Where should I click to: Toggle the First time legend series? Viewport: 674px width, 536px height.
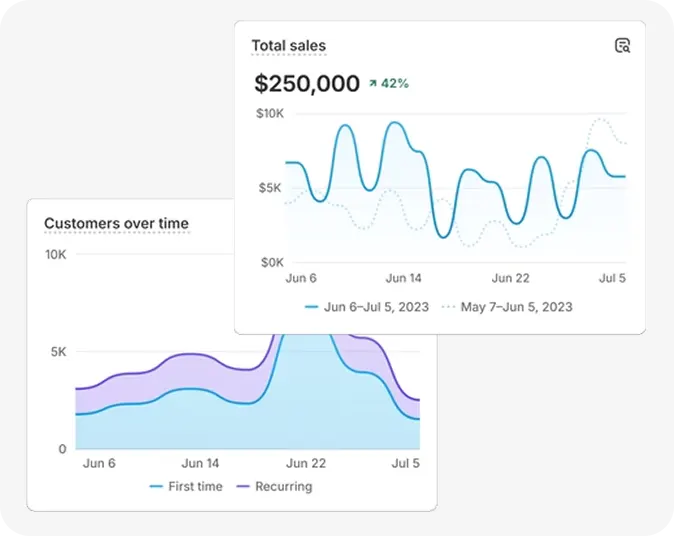[186, 486]
